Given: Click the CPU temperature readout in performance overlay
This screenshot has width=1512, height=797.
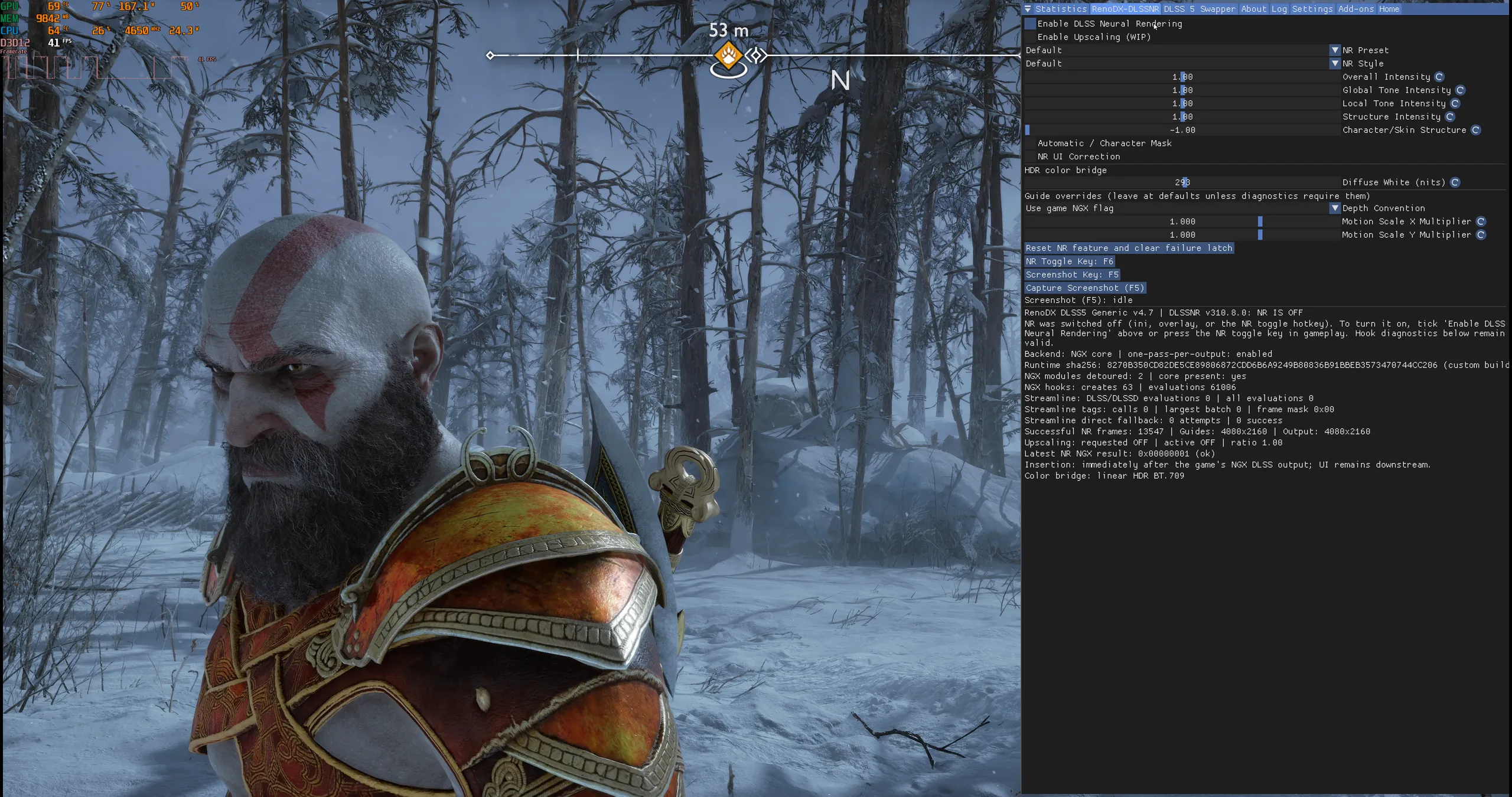Looking at the screenshot, I should (x=57, y=30).
